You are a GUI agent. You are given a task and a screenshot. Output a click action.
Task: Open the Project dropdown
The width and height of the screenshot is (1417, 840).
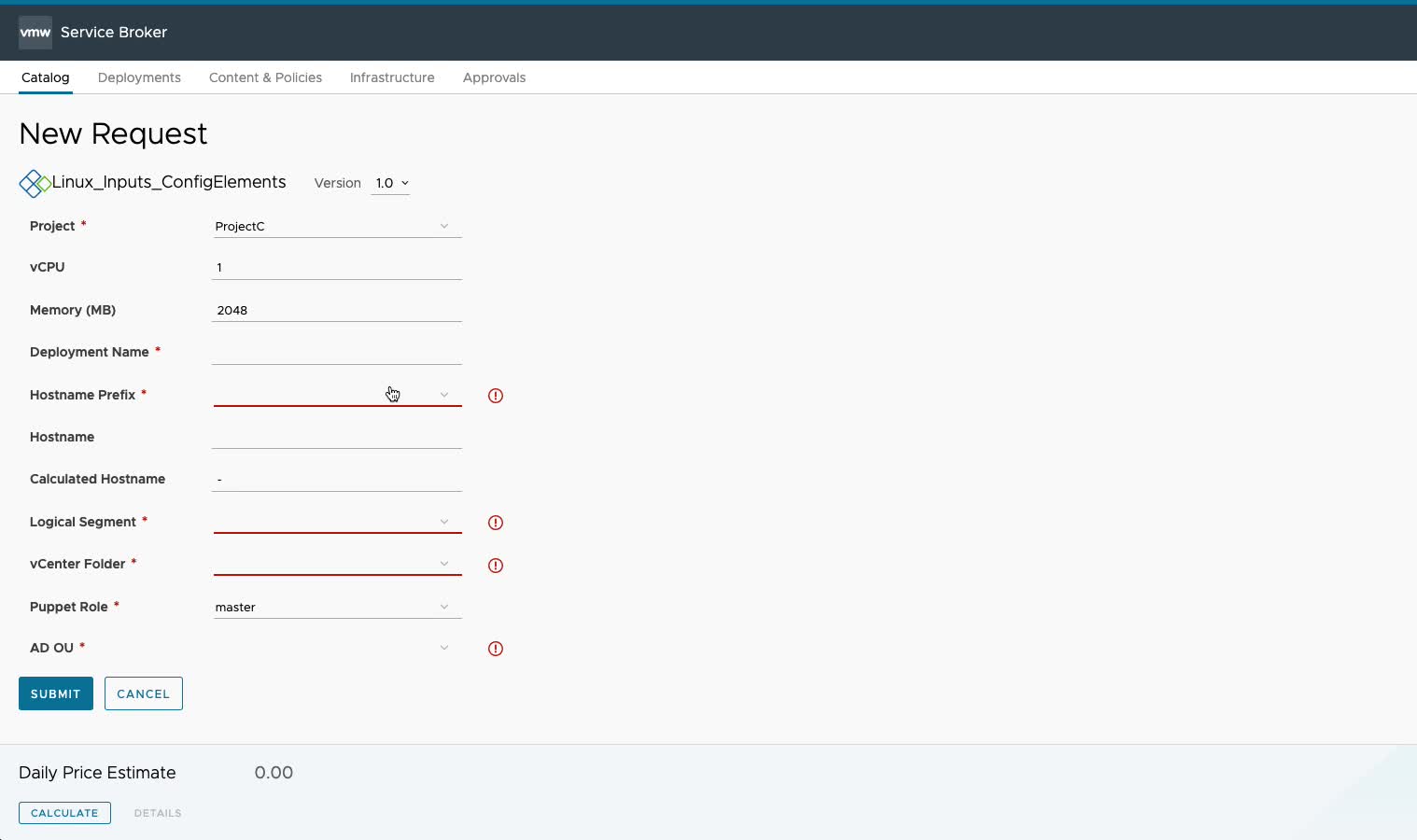pyautogui.click(x=337, y=226)
